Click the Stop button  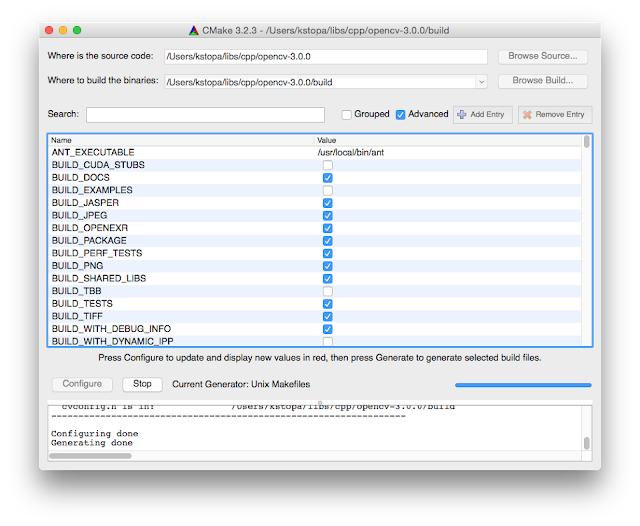(x=142, y=384)
